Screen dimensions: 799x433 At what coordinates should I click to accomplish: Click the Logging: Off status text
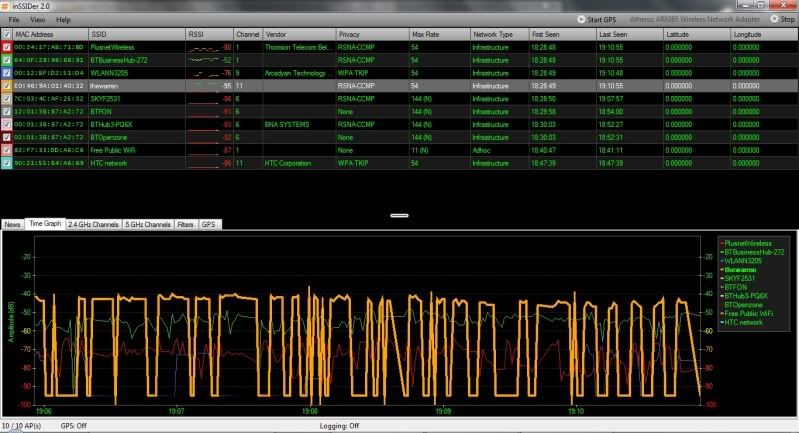[339, 426]
